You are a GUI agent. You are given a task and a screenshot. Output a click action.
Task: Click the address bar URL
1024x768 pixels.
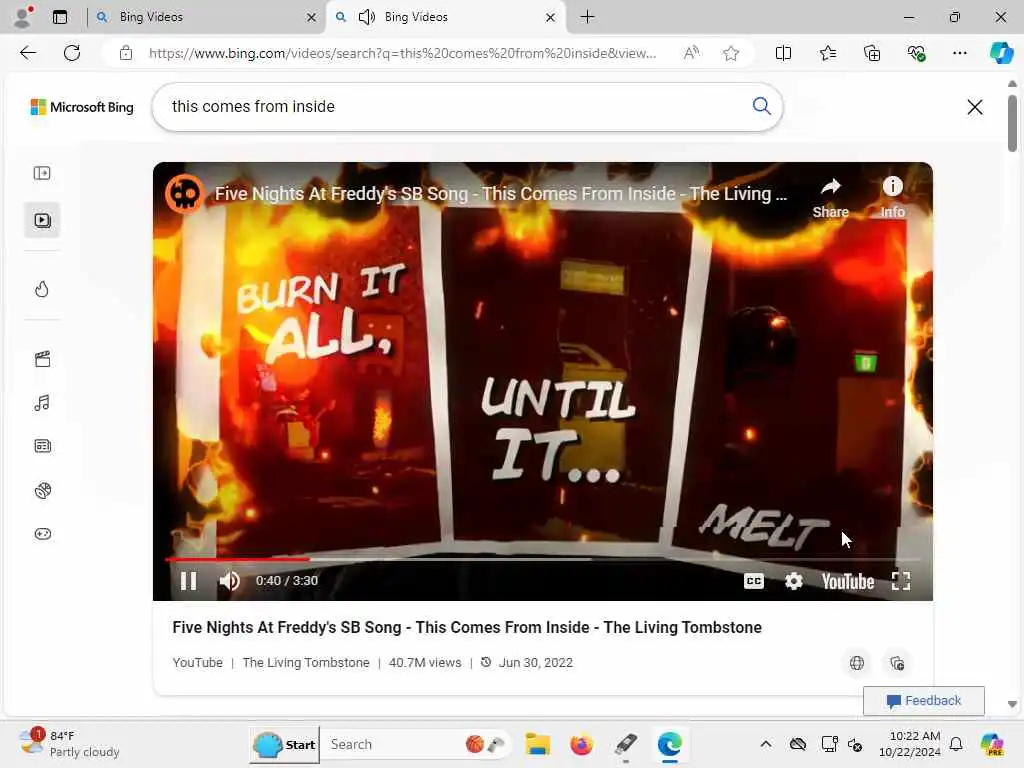pos(402,53)
